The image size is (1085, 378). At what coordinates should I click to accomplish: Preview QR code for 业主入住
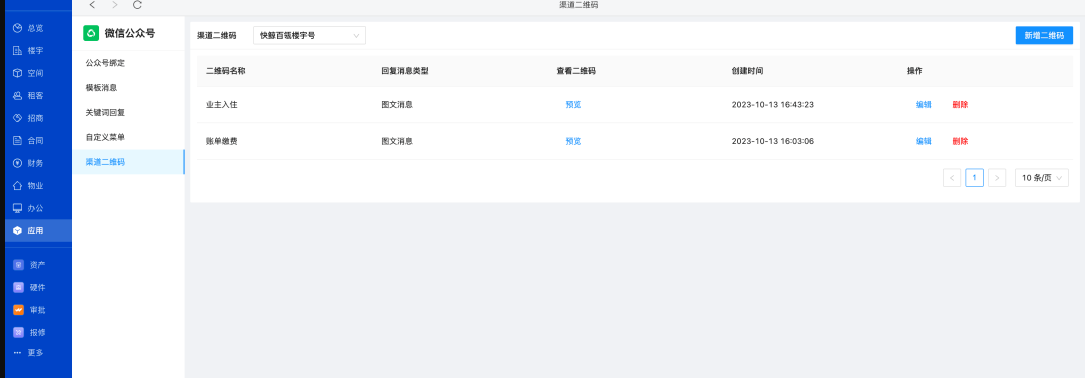(573, 105)
